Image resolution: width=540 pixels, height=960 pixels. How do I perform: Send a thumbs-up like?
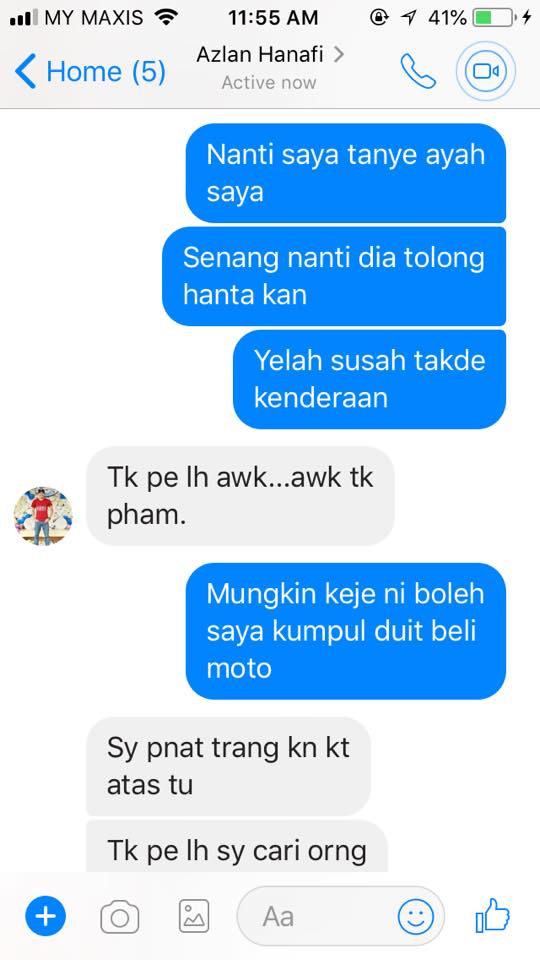493,915
